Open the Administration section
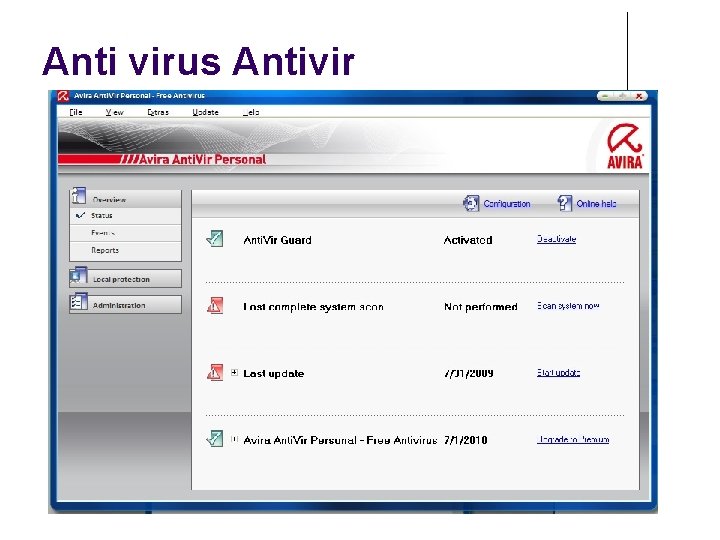 pyautogui.click(x=125, y=305)
